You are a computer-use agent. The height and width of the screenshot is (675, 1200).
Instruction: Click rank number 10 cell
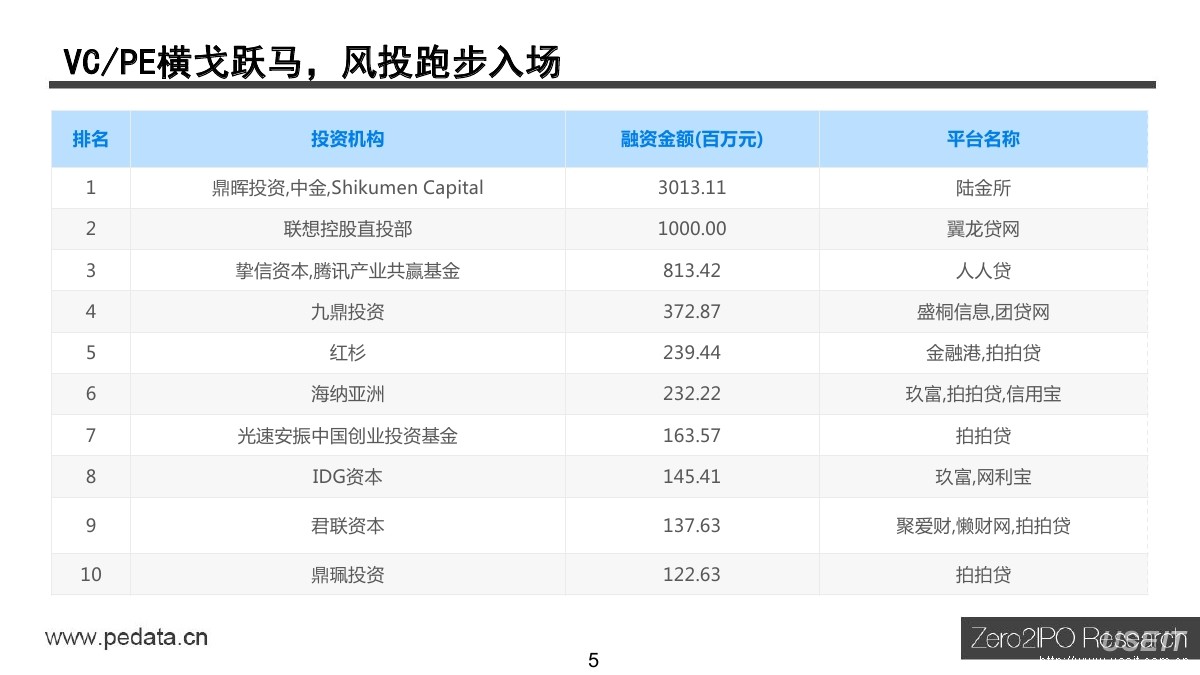tap(91, 575)
